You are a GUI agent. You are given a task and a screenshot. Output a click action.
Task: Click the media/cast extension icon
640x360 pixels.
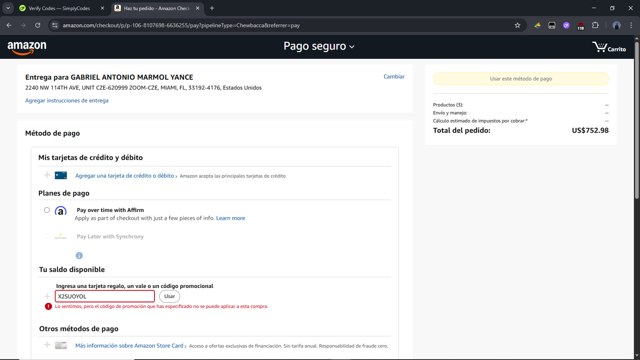click(x=552, y=25)
